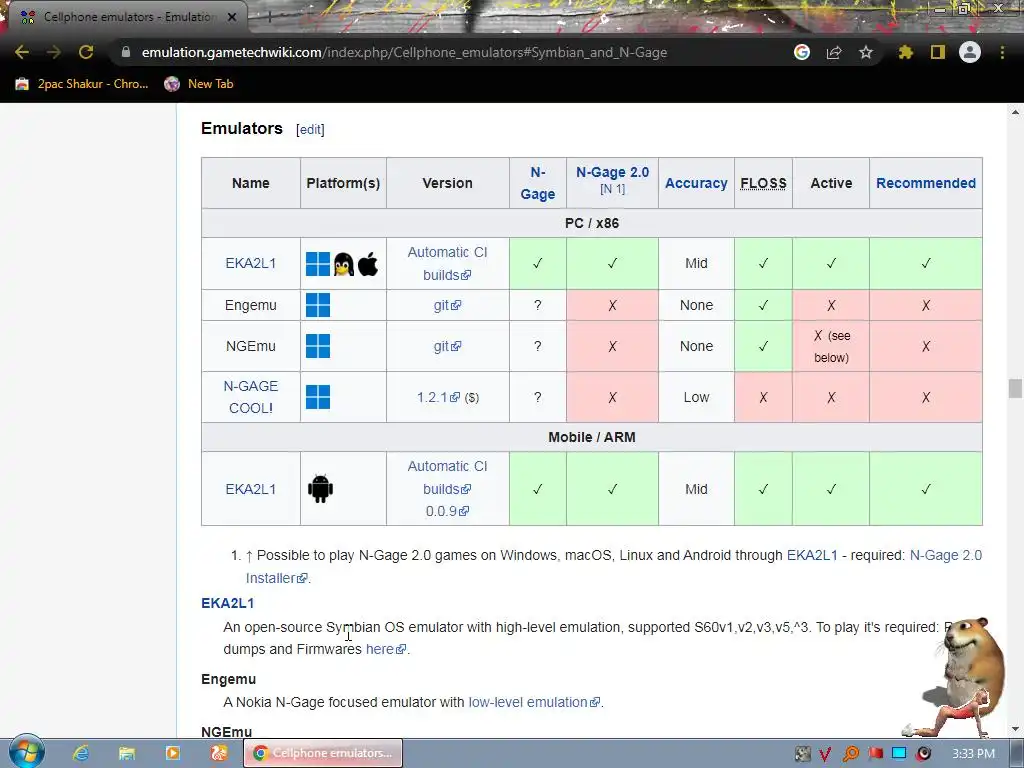Click the scrollbar down arrow
The image size is (1024, 768).
coord(1015,729)
